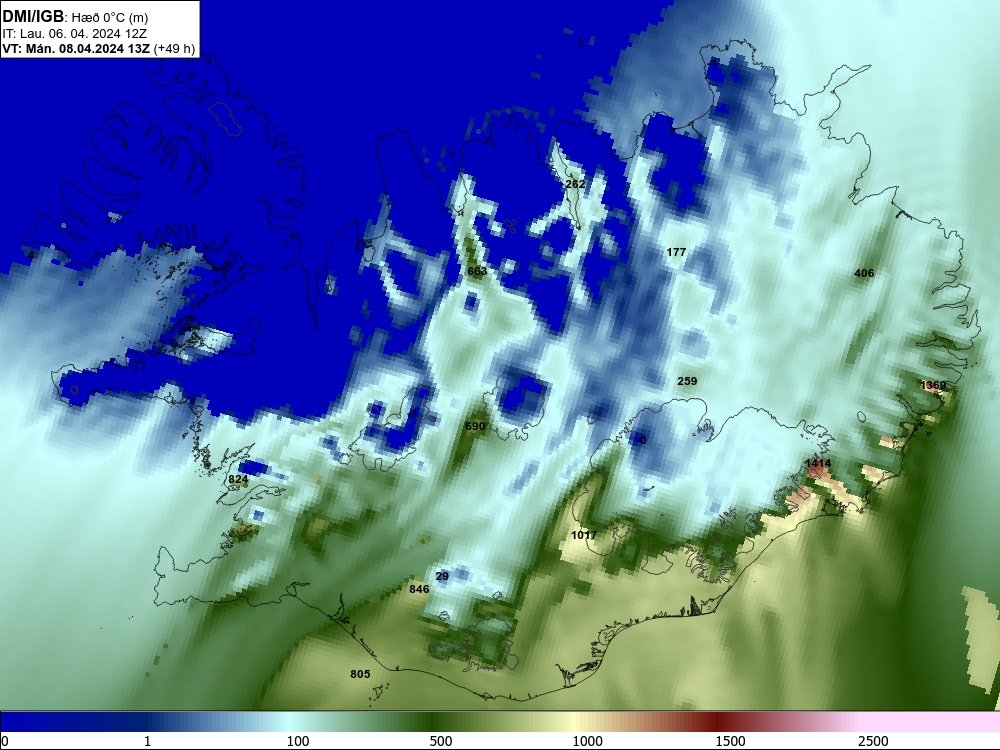
Task: Select the 'IT: Lau. 06. 04. 2024 12Z' line
Action: [75, 34]
